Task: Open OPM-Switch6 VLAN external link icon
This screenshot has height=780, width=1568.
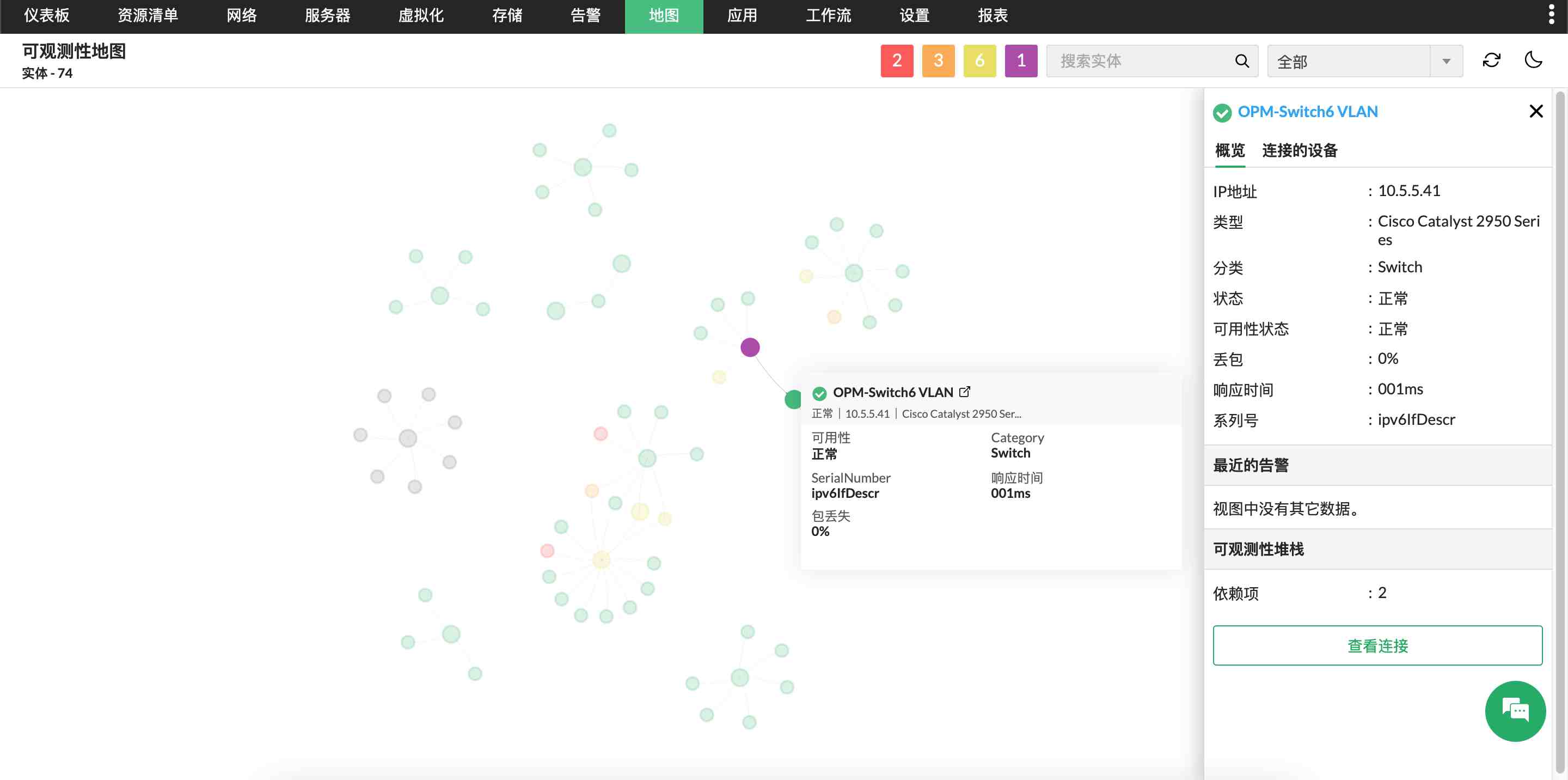Action: click(x=965, y=392)
